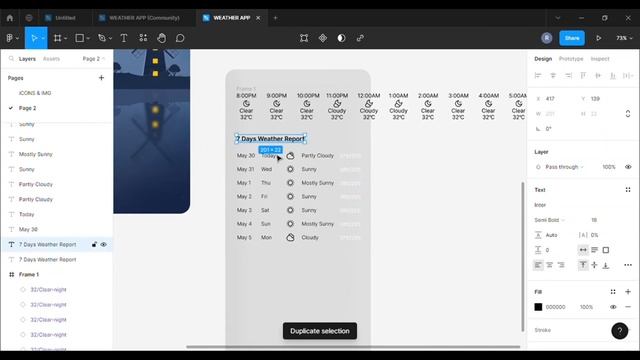Click align bottom icon in Design panel
640x360 pixels.
[613, 76]
